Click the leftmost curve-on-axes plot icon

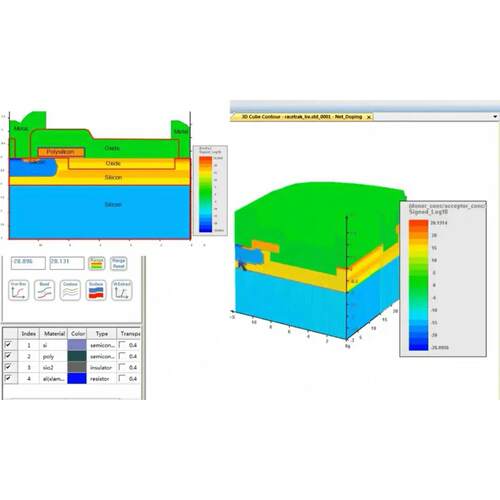coord(19,290)
